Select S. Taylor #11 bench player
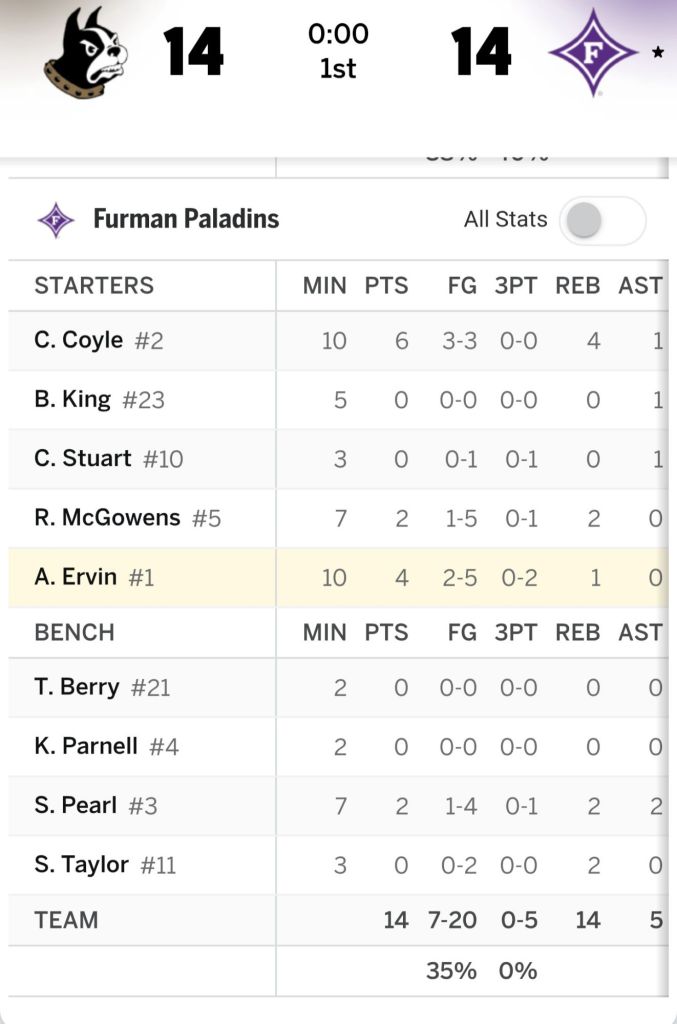The height and width of the screenshot is (1024, 677). (105, 864)
